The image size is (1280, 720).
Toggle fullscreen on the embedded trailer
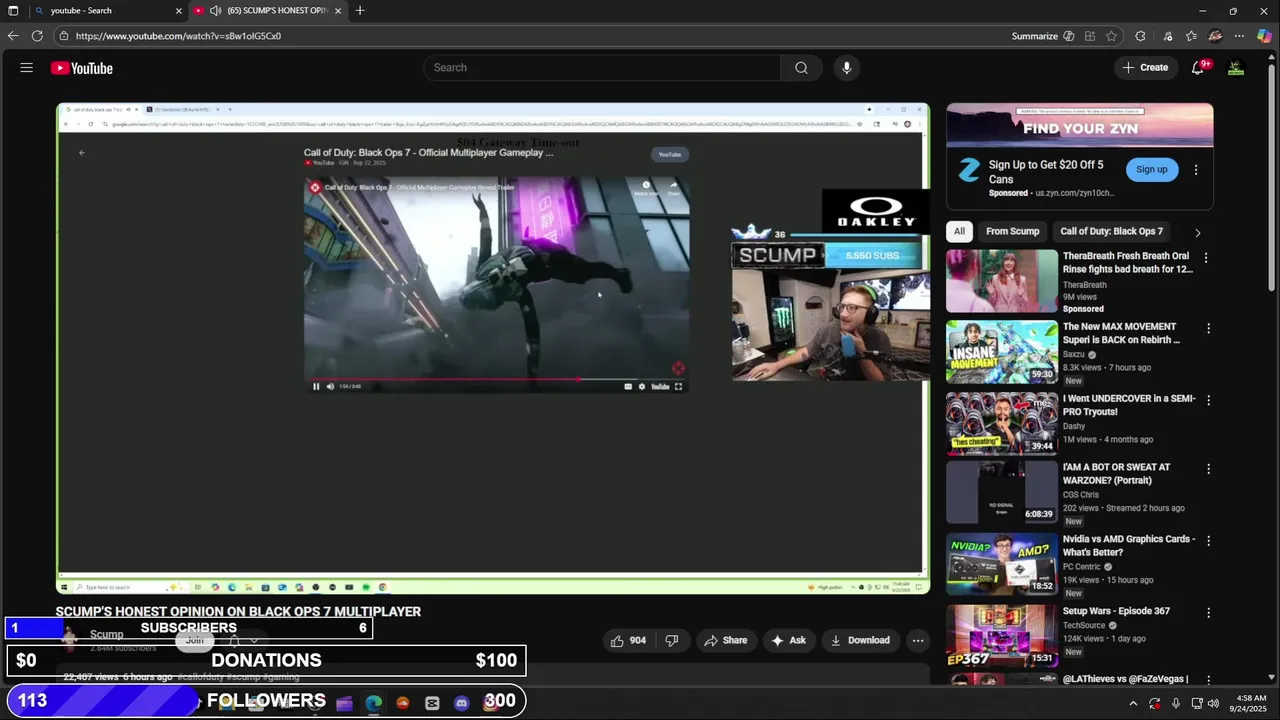coord(678,386)
